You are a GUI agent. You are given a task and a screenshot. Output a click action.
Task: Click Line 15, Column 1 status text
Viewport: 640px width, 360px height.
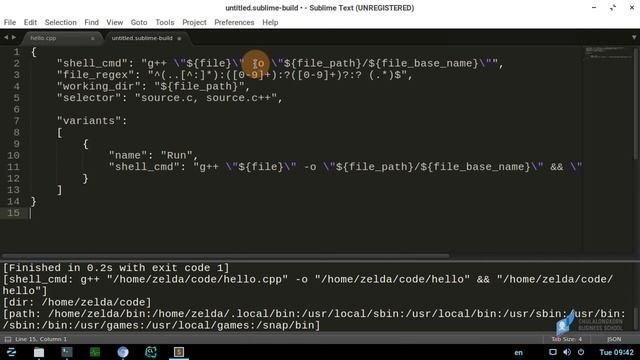click(x=41, y=339)
